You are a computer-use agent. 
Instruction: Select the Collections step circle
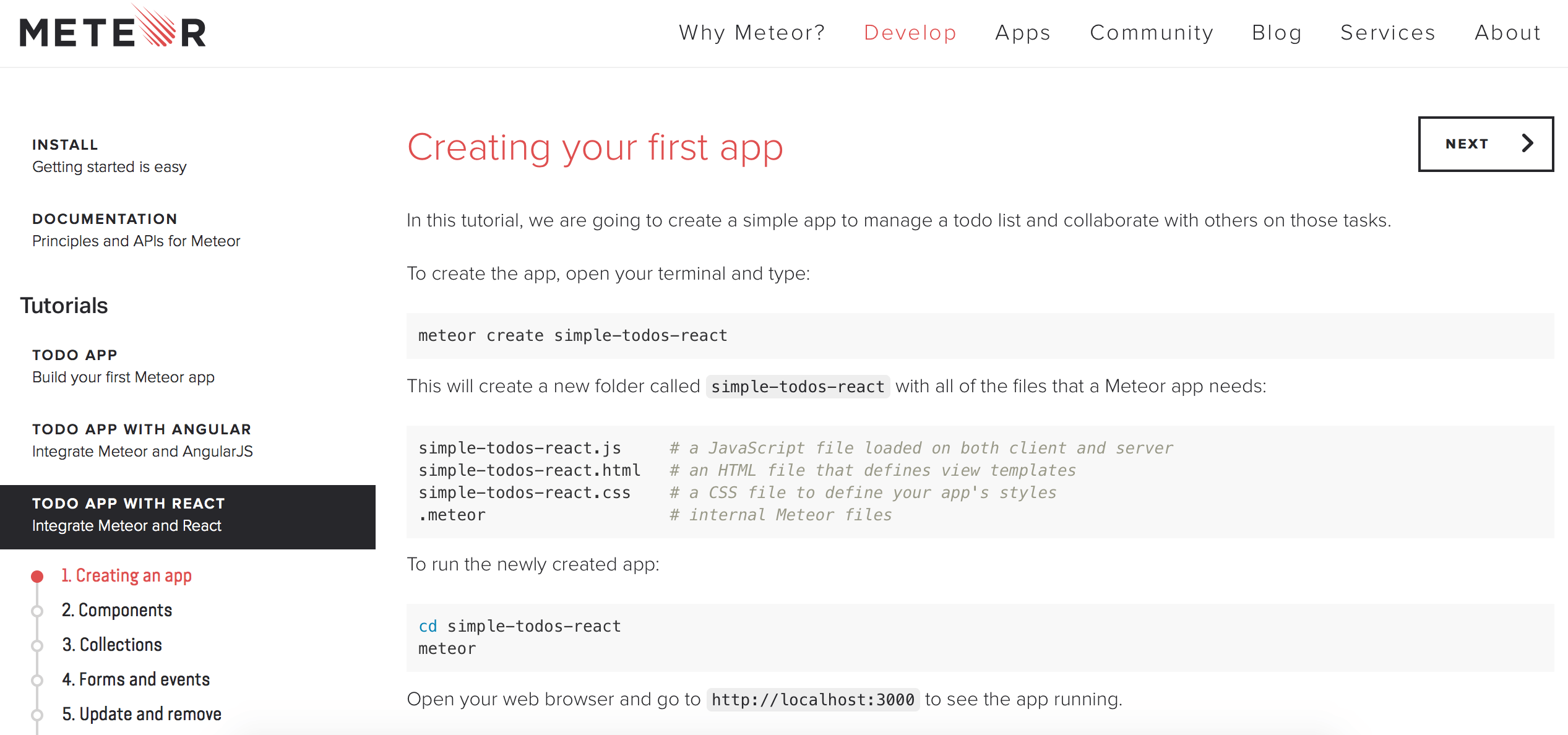[37, 646]
